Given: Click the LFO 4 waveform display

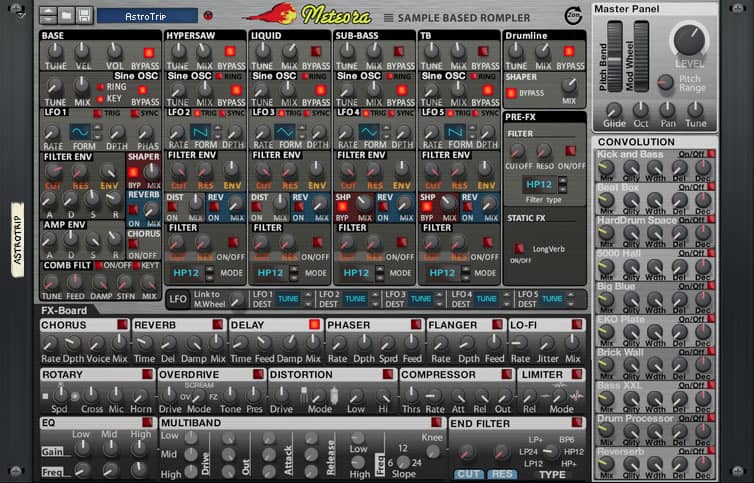Looking at the screenshot, I should tap(369, 131).
